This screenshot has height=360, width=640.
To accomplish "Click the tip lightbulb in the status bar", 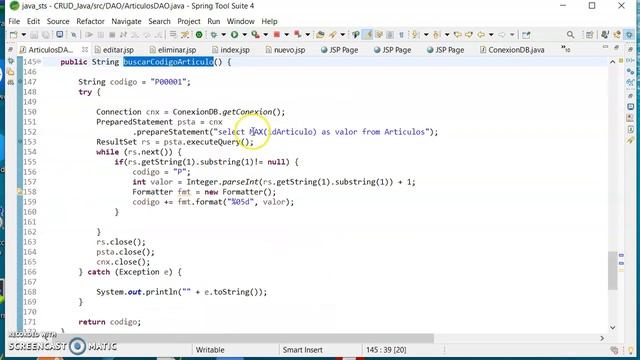I will point(631,350).
